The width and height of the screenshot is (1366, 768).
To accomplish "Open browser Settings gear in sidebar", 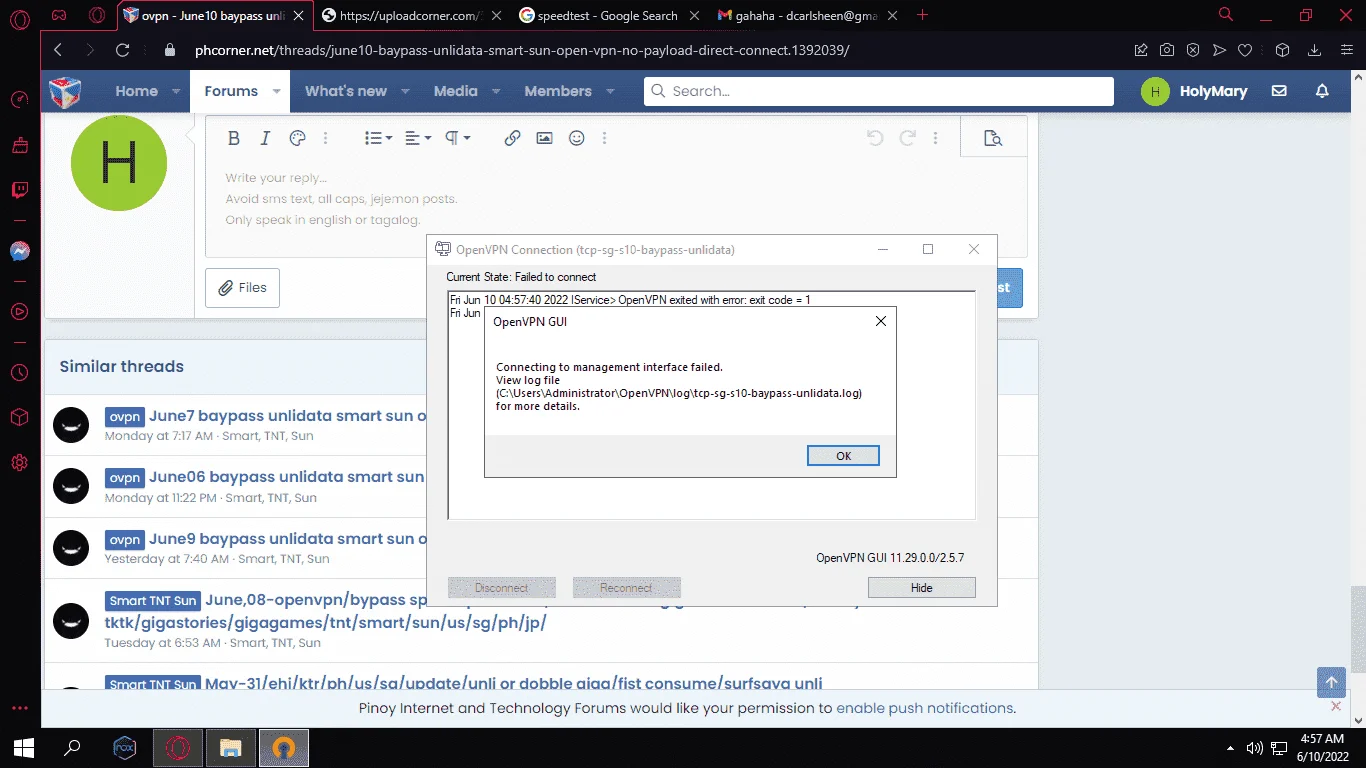I will click(20, 463).
